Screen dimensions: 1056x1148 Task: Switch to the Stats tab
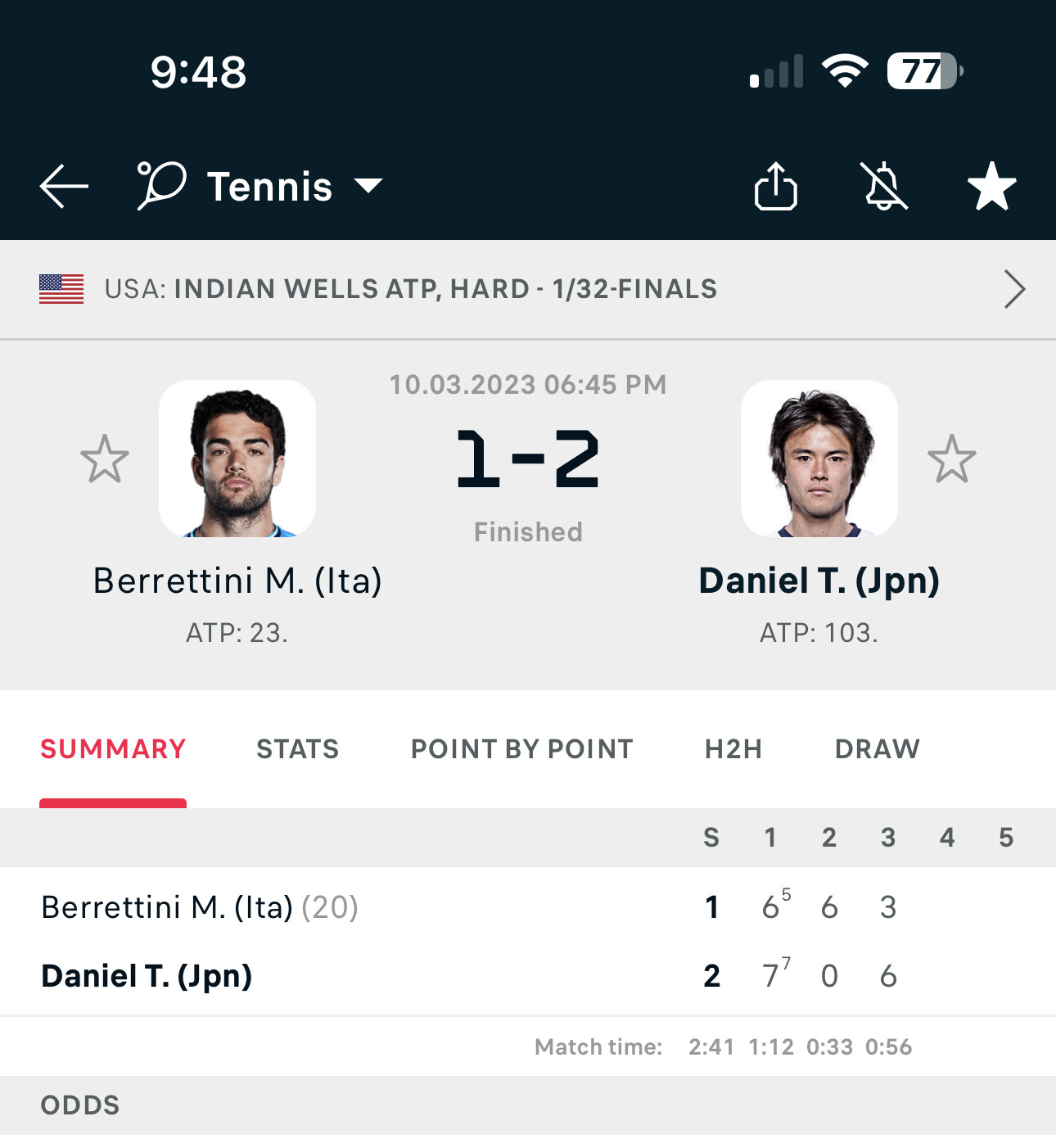tap(297, 749)
